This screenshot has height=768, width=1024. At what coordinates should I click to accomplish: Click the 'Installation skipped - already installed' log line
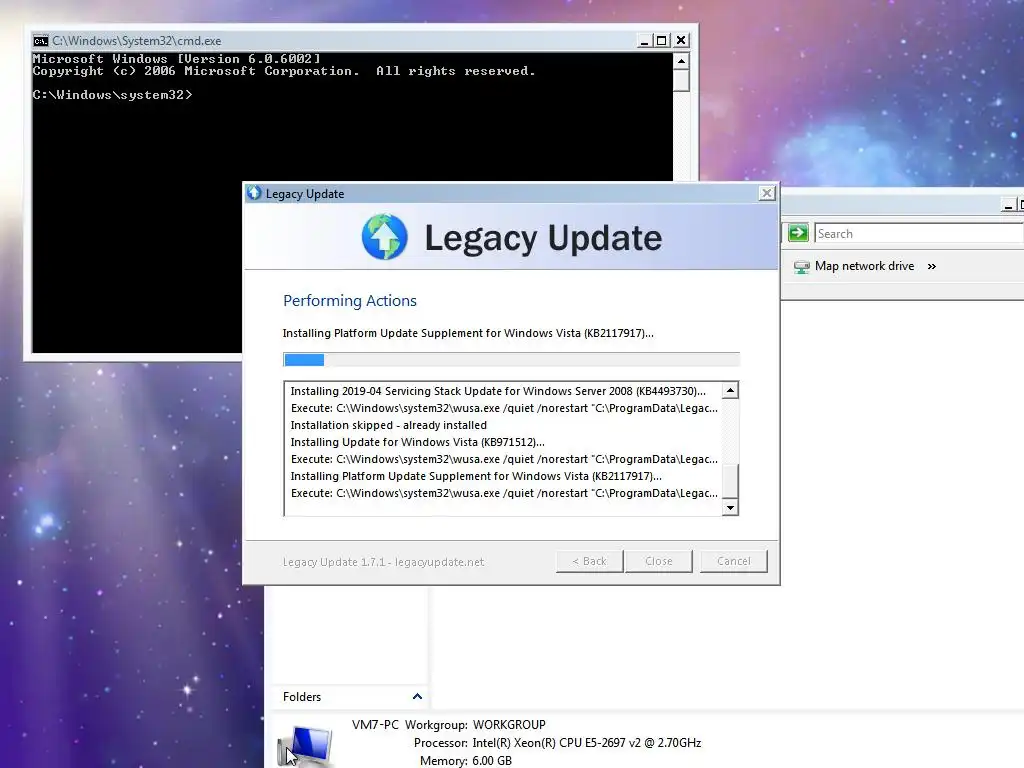coord(389,425)
